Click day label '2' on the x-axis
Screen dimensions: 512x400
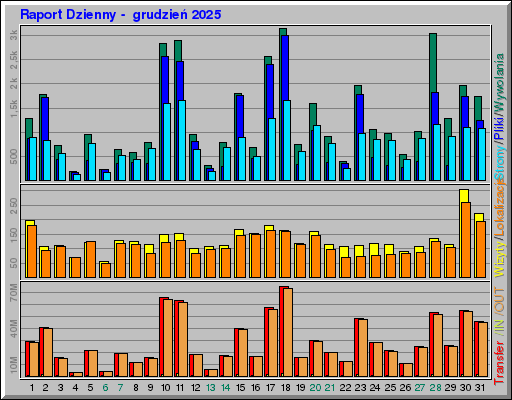45,388
